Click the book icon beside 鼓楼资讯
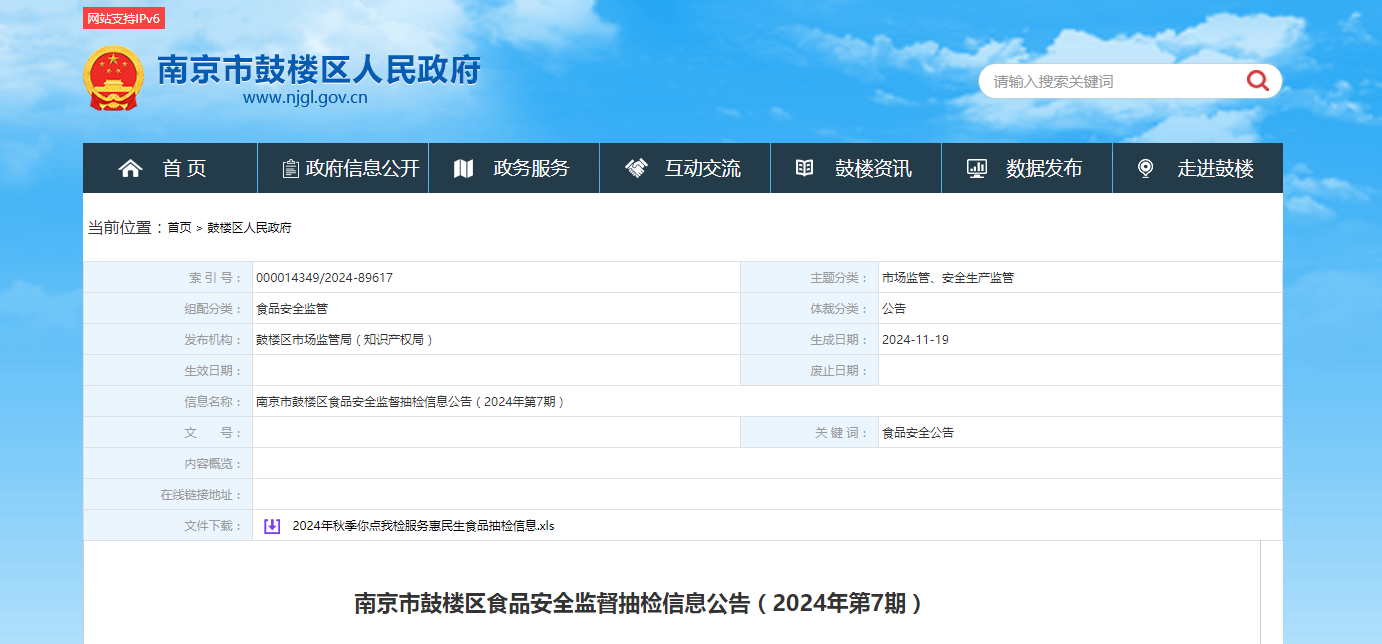This screenshot has width=1382, height=644. tap(804, 168)
